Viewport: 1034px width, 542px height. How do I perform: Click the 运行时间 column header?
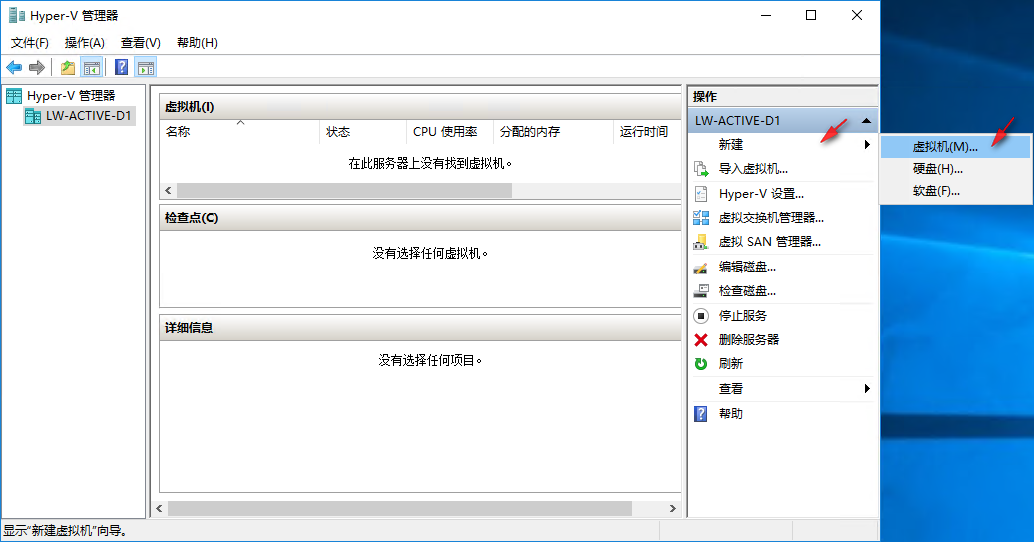point(647,132)
